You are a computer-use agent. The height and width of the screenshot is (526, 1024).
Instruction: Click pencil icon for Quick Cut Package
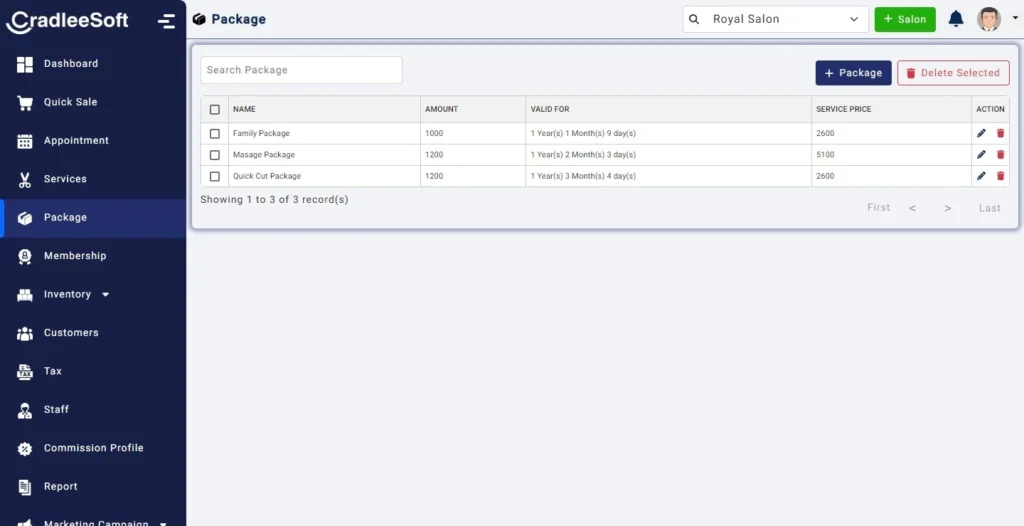point(981,176)
